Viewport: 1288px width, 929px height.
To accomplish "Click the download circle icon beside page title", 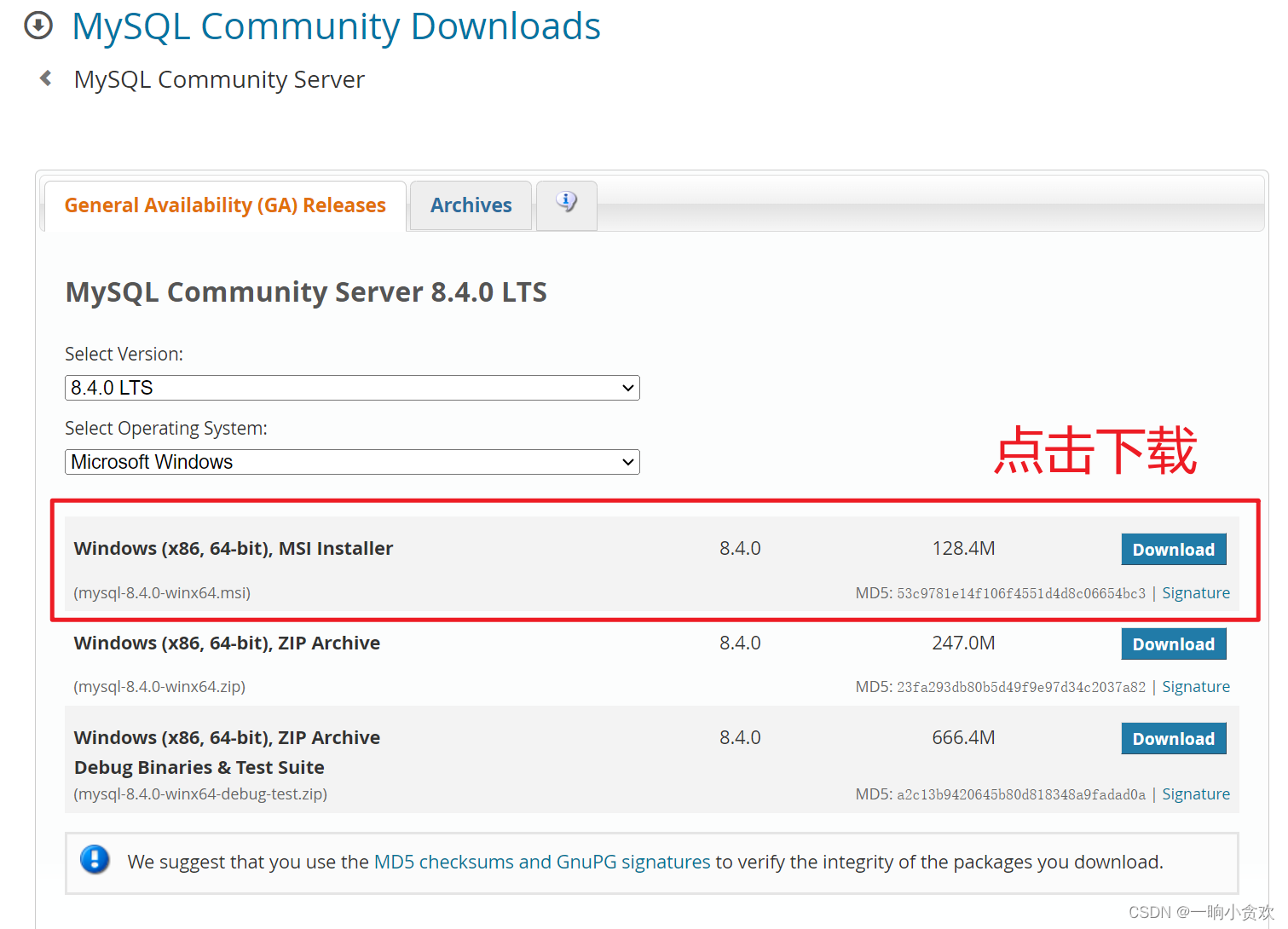I will point(38,26).
